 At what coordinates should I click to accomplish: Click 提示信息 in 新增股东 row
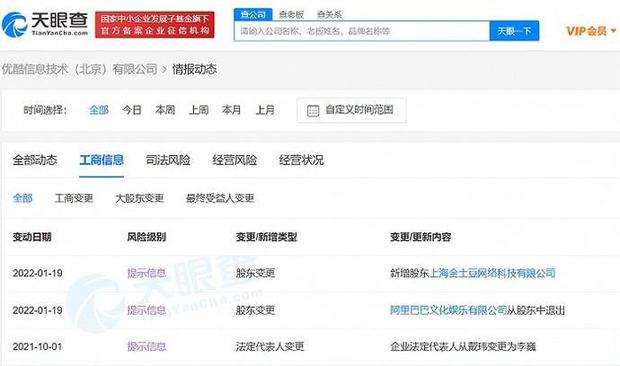(146, 273)
